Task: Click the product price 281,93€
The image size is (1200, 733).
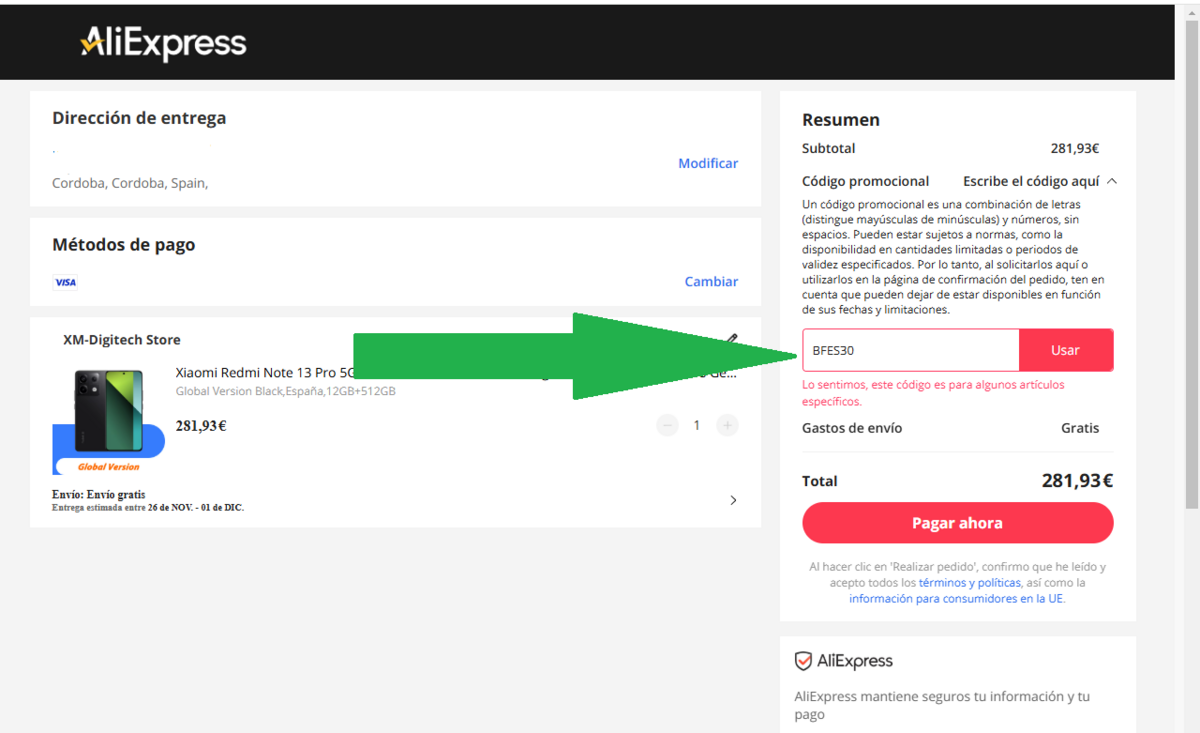Action: 201,426
